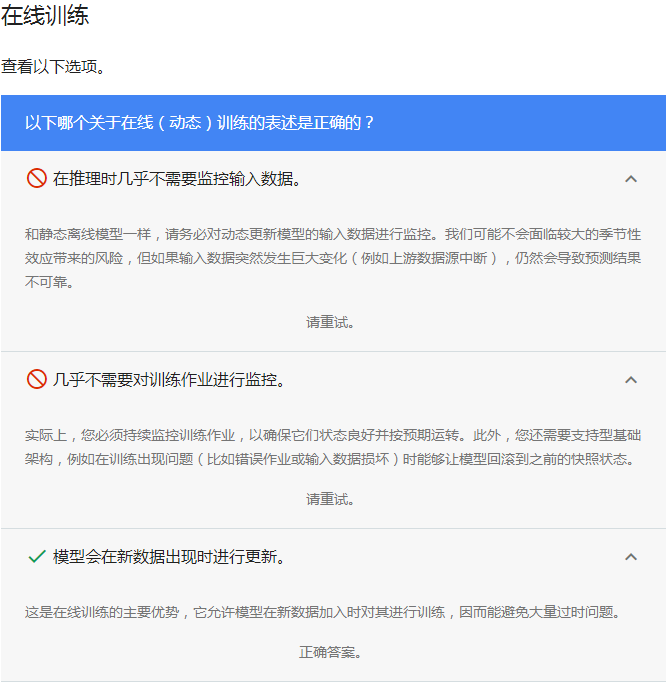Collapse the 在推理时几乎不需要监控输入数据 answer with its chevron
Viewport: 666px width, 682px height.
click(630, 179)
